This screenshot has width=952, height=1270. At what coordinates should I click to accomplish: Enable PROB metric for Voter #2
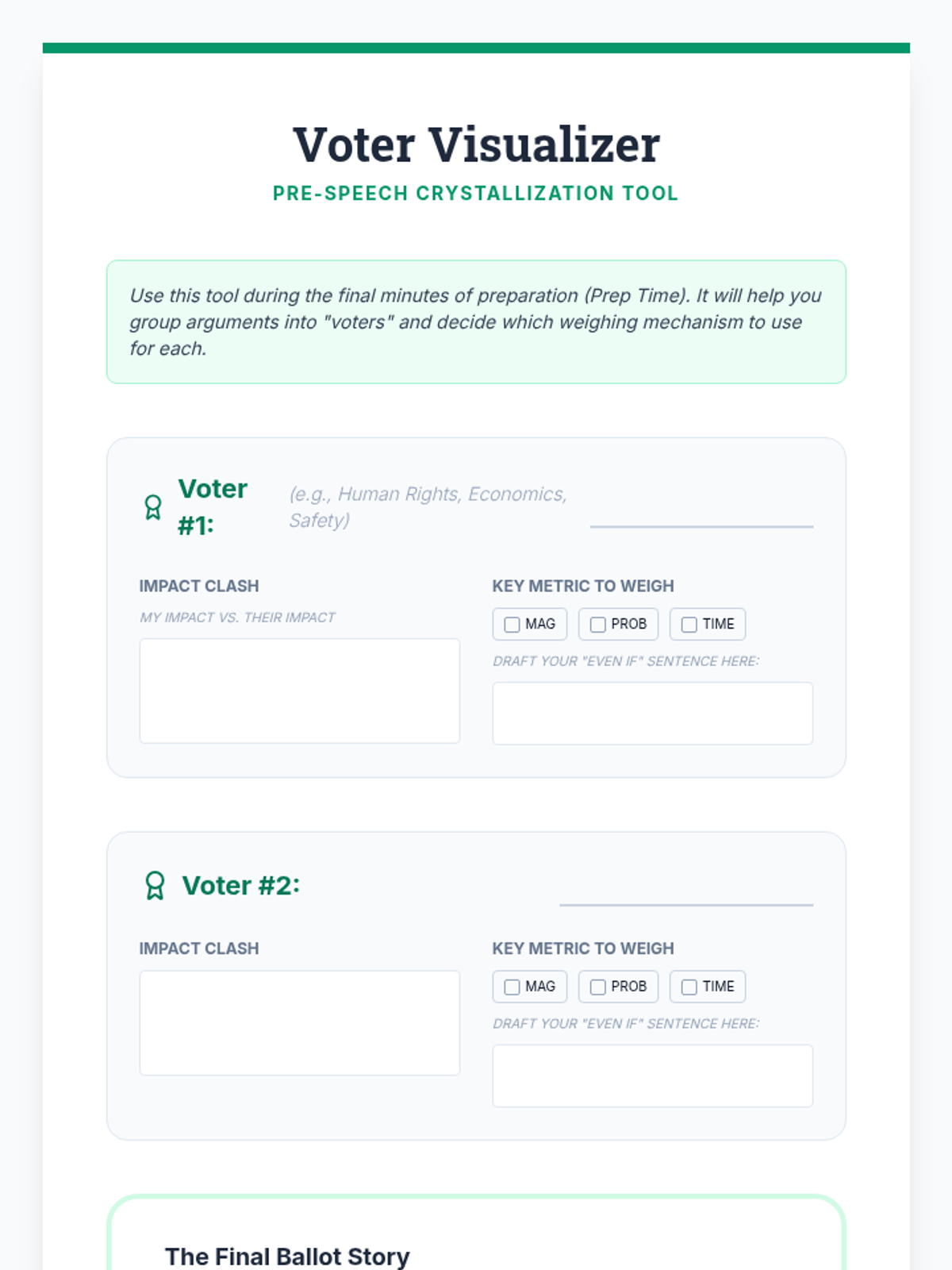tap(598, 987)
